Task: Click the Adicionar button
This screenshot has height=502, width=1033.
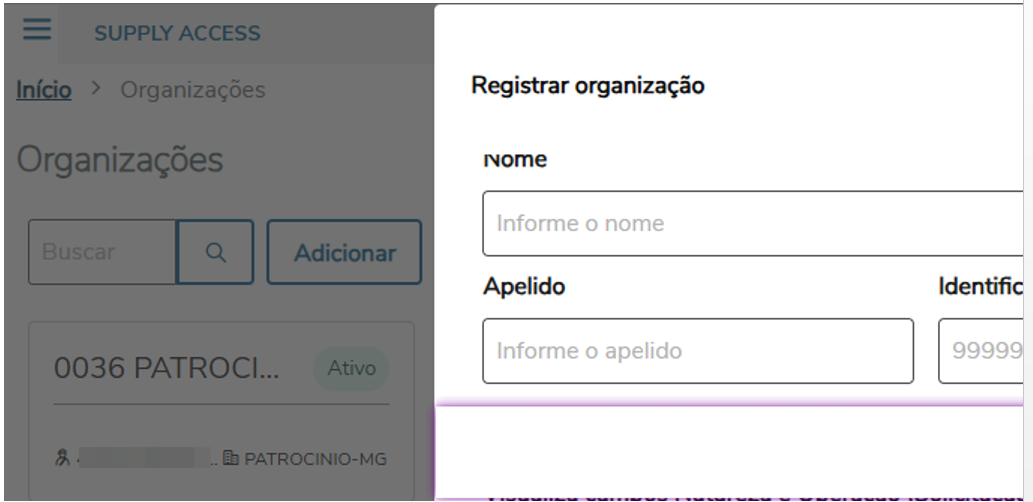Action: coord(345,252)
